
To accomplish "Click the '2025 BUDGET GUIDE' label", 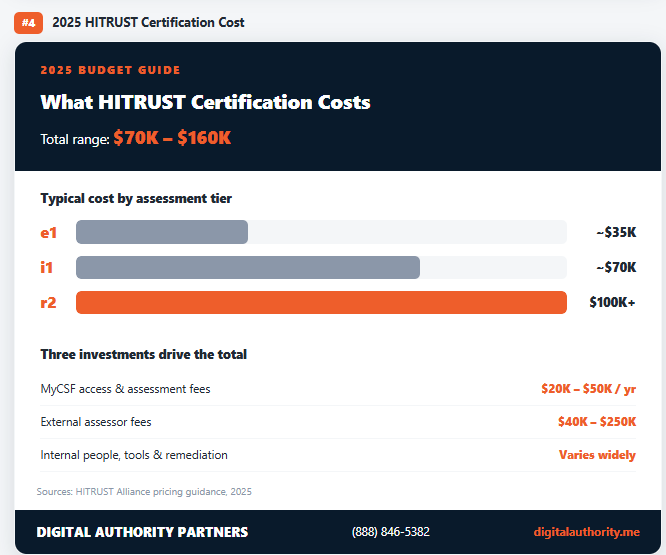I will point(110,70).
